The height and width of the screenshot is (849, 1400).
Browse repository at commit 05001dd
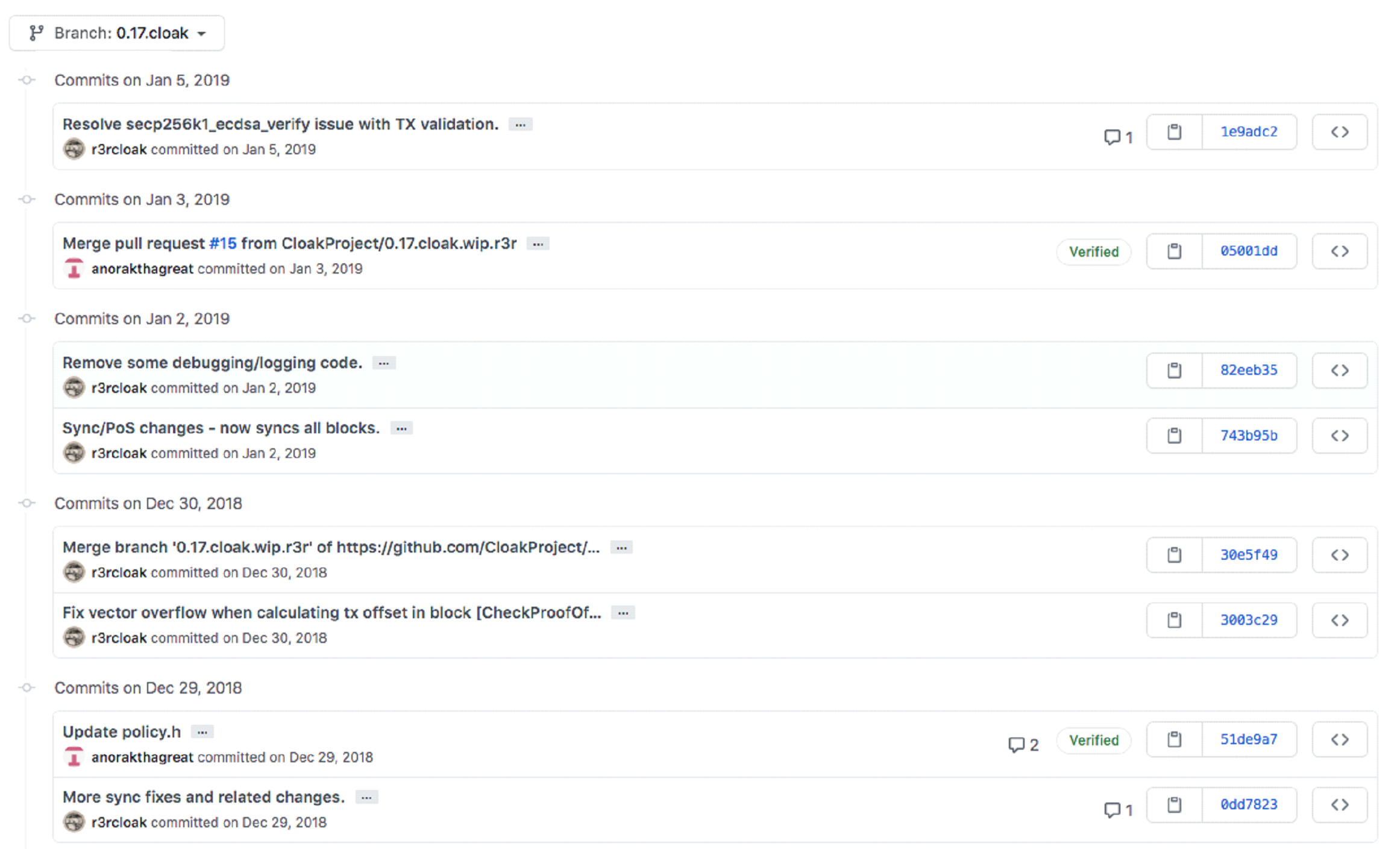point(1340,251)
